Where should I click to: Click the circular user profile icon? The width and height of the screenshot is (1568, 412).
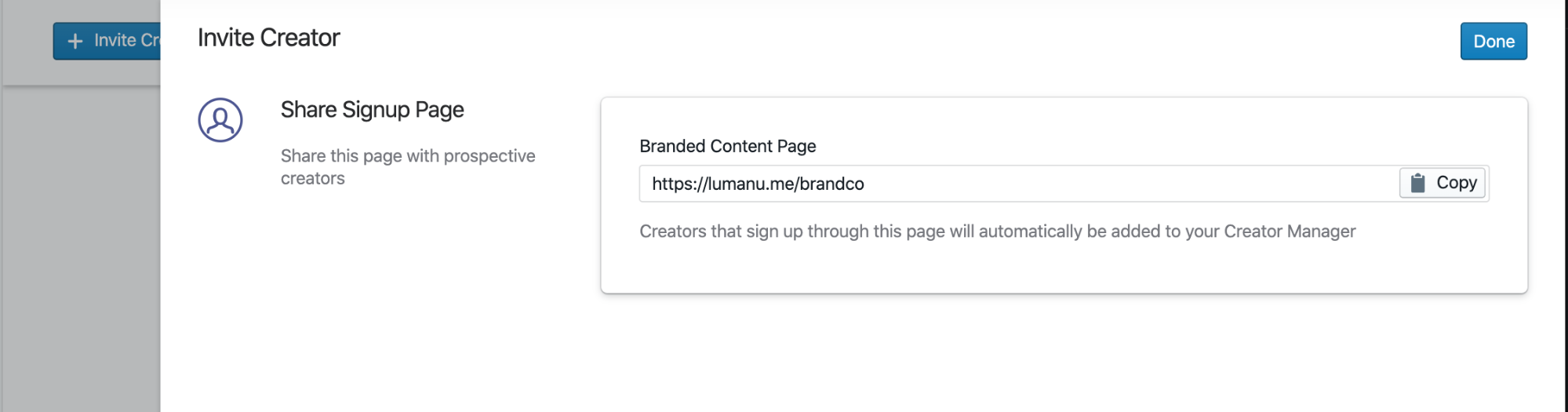click(x=220, y=120)
